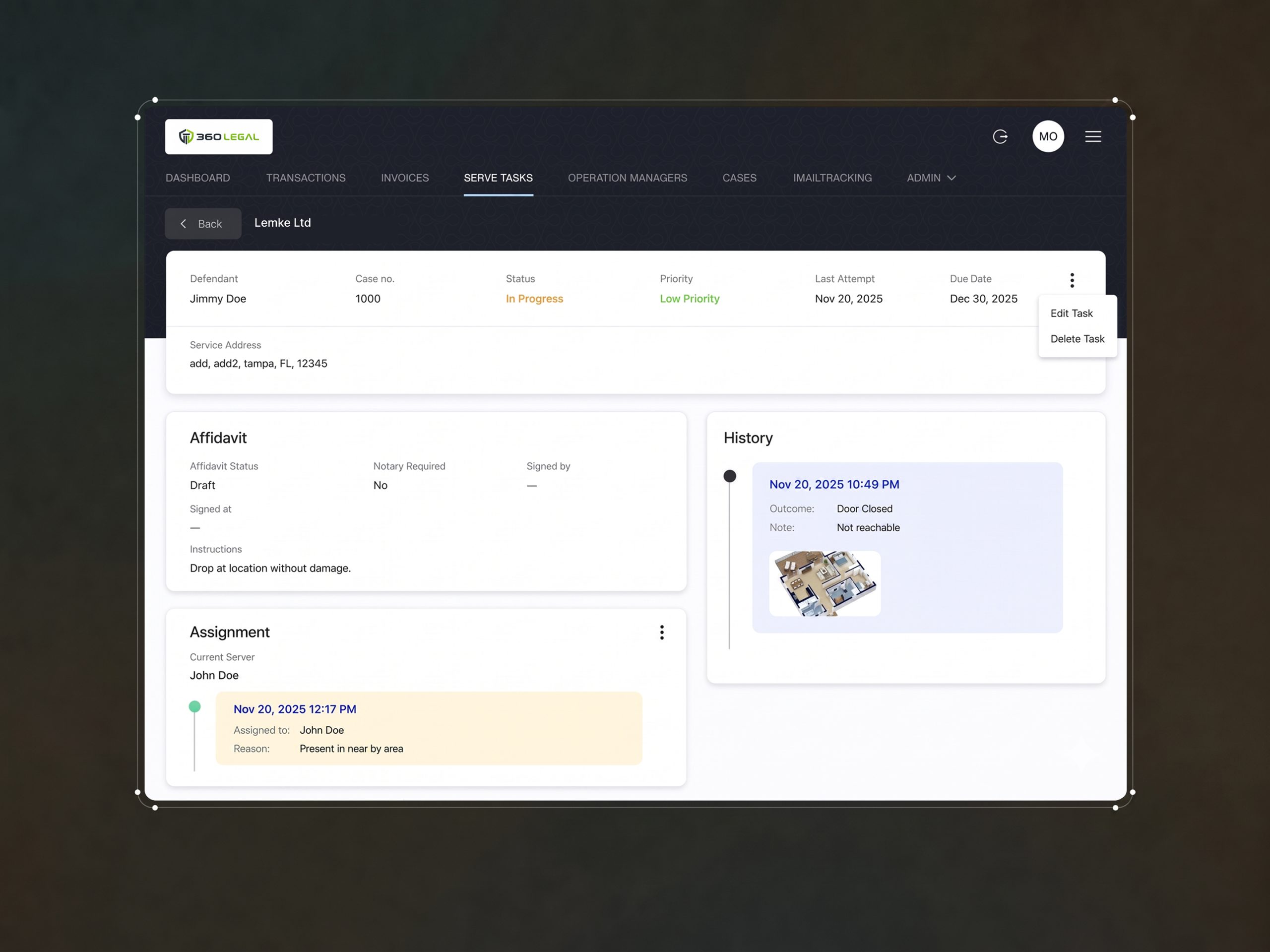Viewport: 1270px width, 952px height.
Task: Click reason Present in near by area
Action: (x=351, y=749)
